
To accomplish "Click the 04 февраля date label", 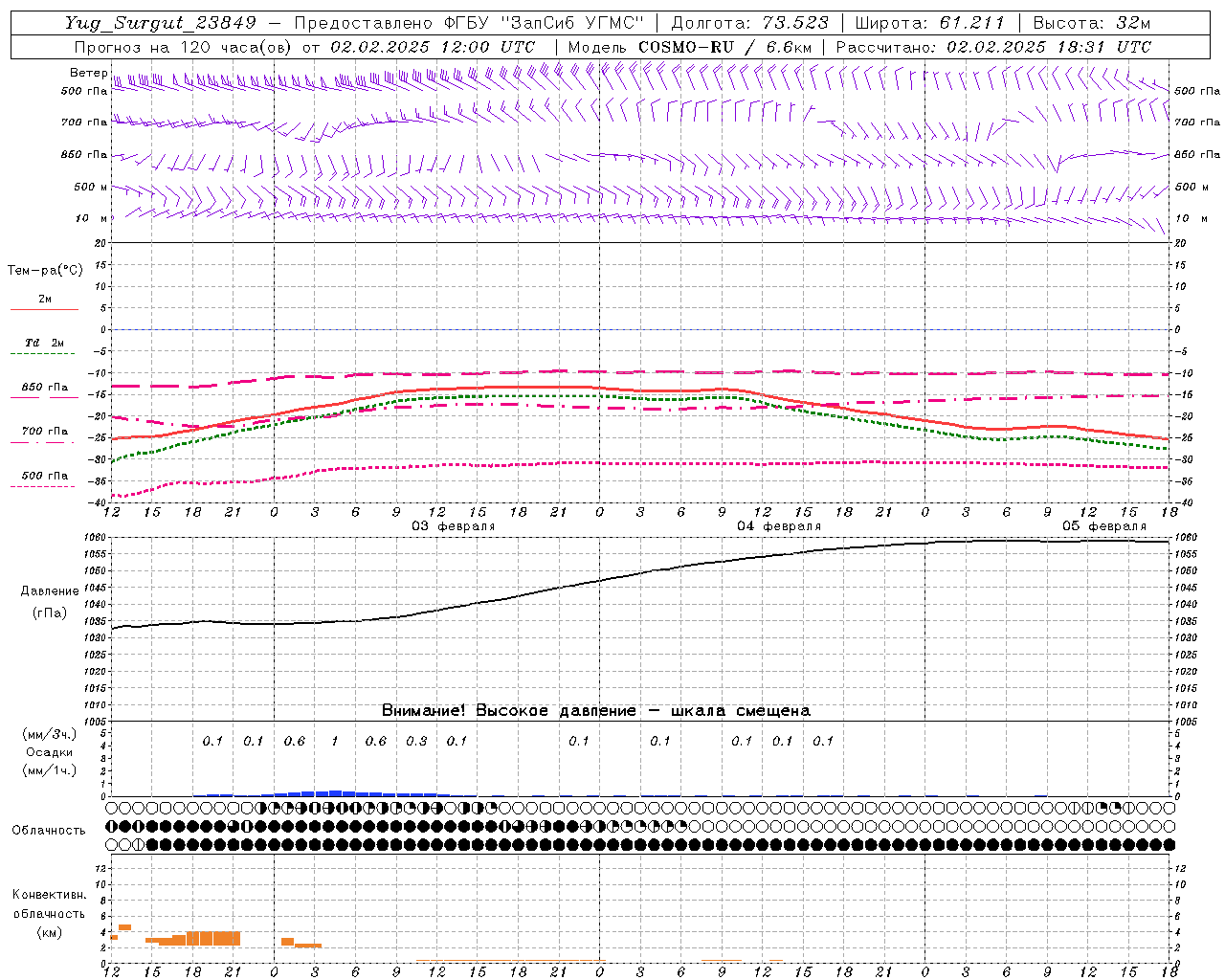I will (779, 526).
